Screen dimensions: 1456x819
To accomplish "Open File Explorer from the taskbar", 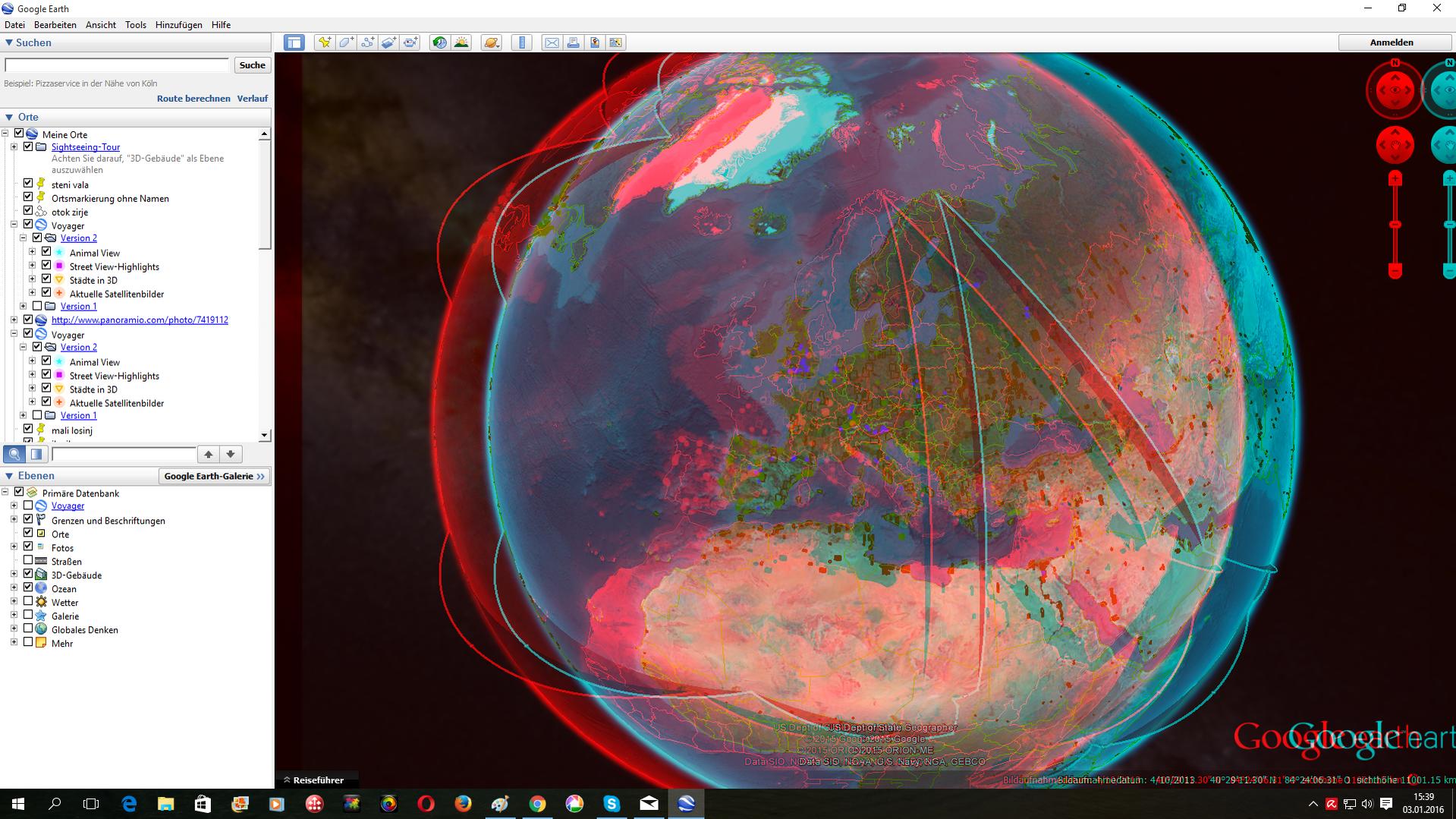I will coord(165,804).
